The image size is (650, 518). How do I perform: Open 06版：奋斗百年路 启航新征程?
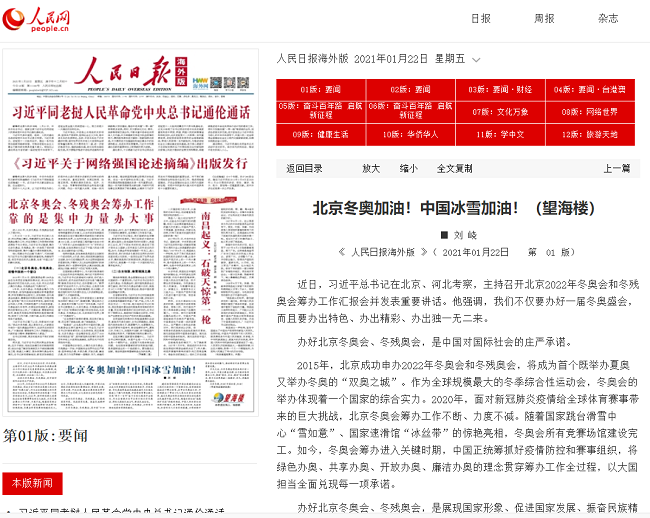411,111
